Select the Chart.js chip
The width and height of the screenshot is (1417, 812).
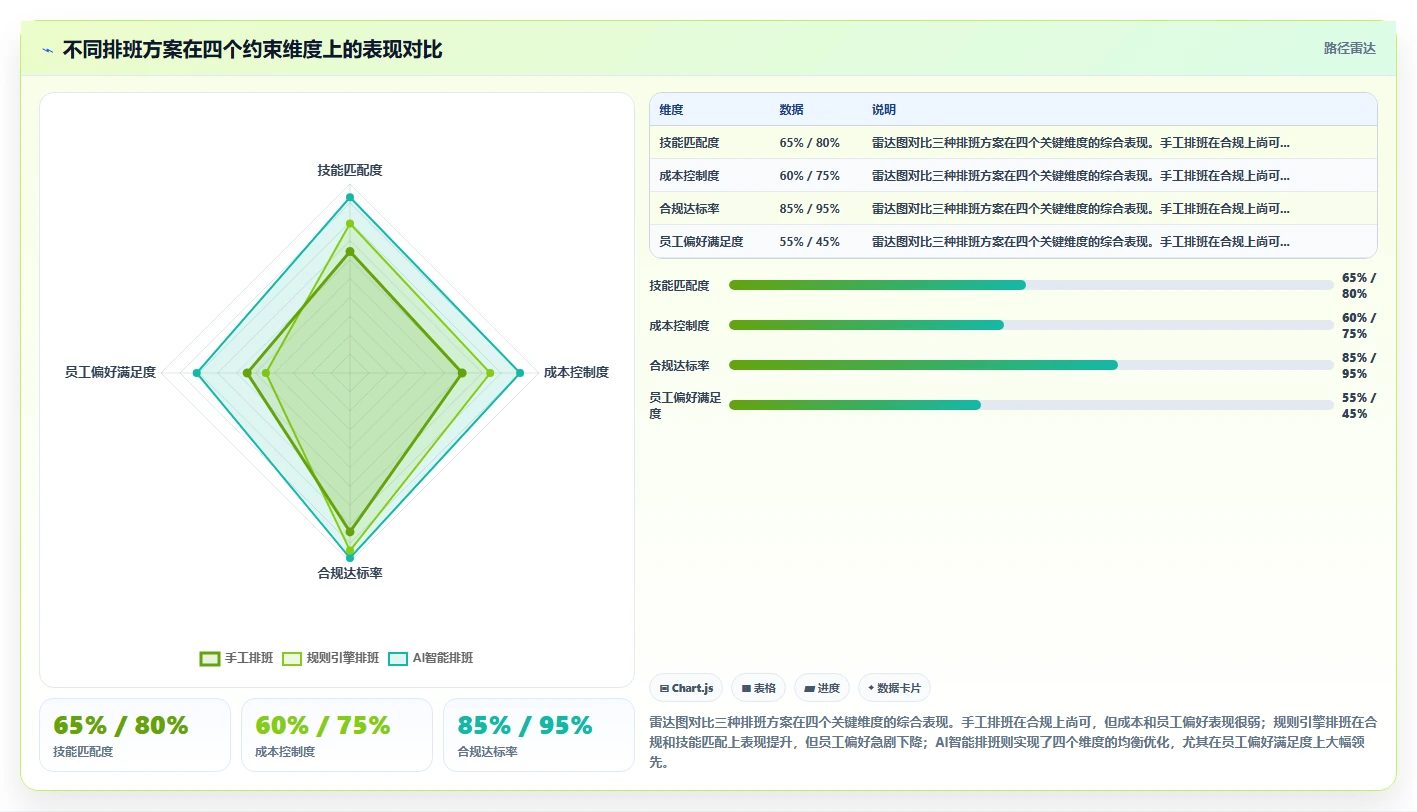point(686,688)
